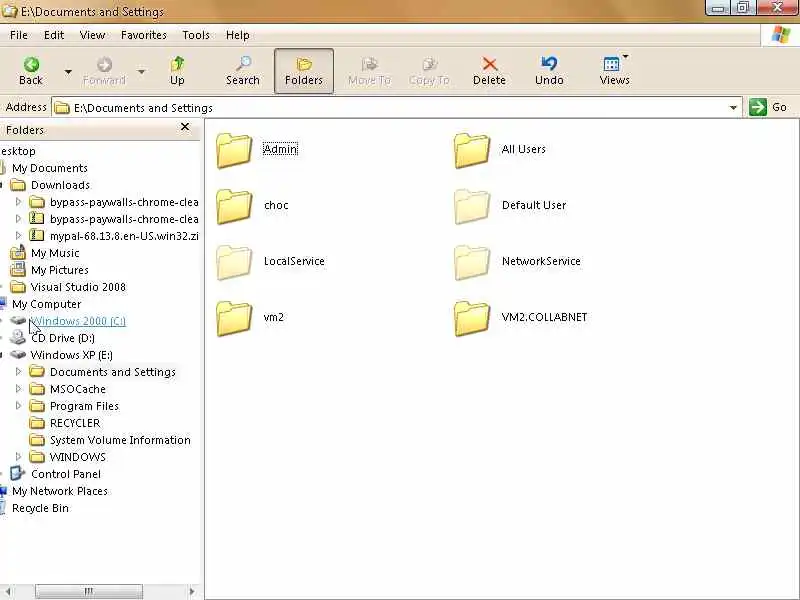Select the VM2.COLLABNET folder icon
Image resolution: width=800 pixels, height=600 pixels.
point(472,319)
